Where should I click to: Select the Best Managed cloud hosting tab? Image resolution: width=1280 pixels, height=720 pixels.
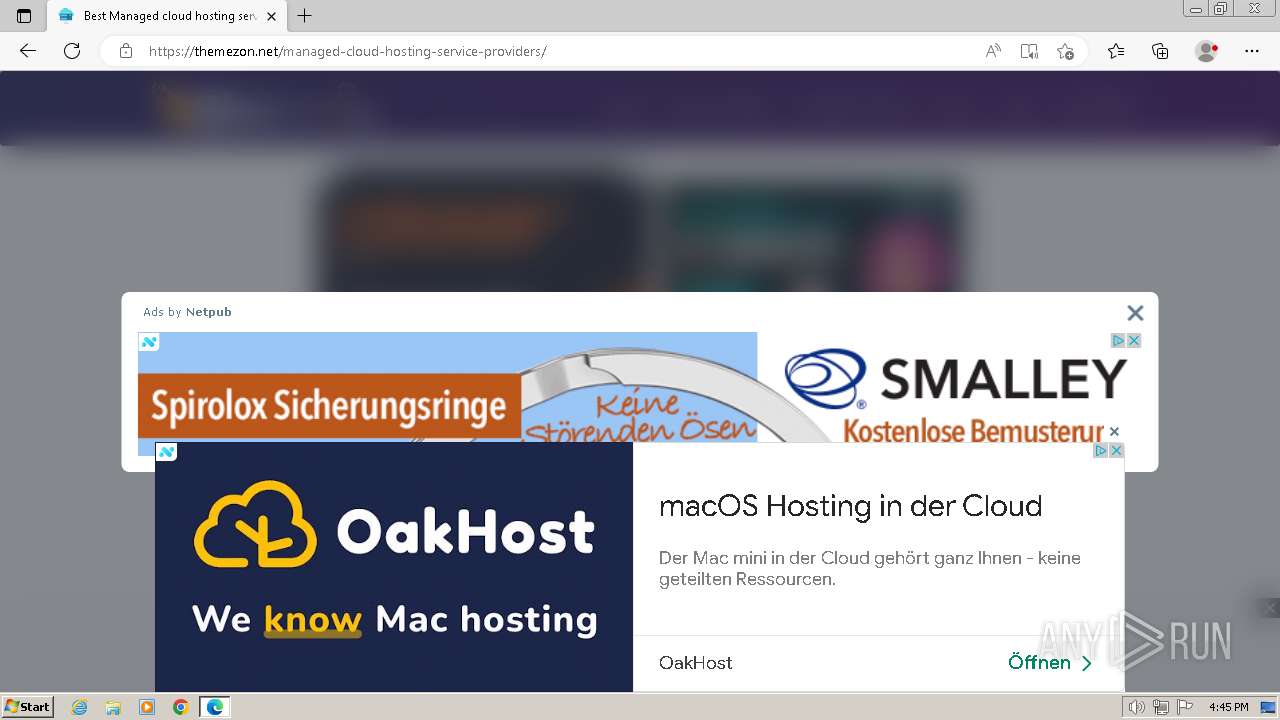pos(167,16)
